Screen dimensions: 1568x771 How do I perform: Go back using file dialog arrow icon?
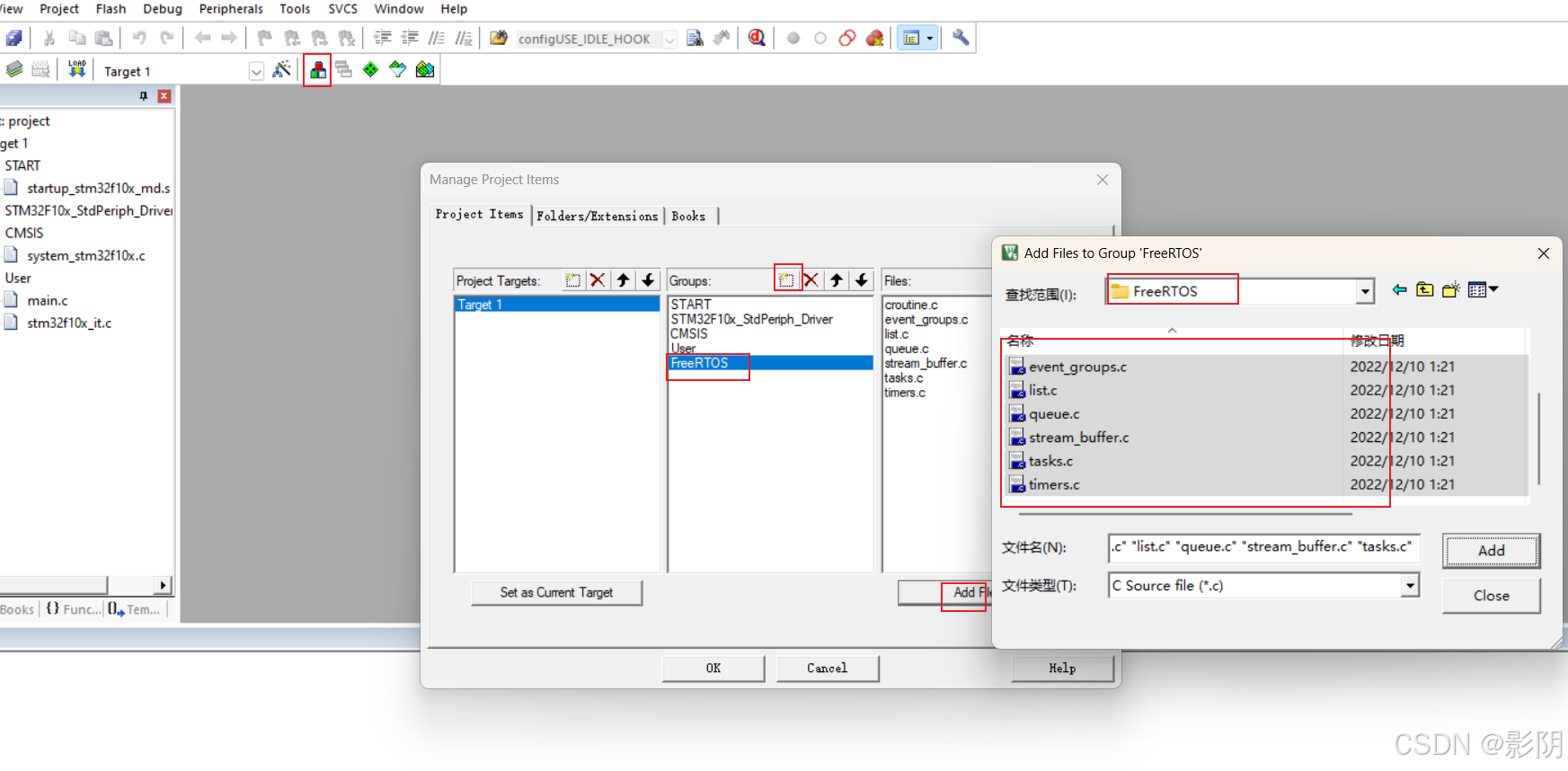(x=1399, y=289)
